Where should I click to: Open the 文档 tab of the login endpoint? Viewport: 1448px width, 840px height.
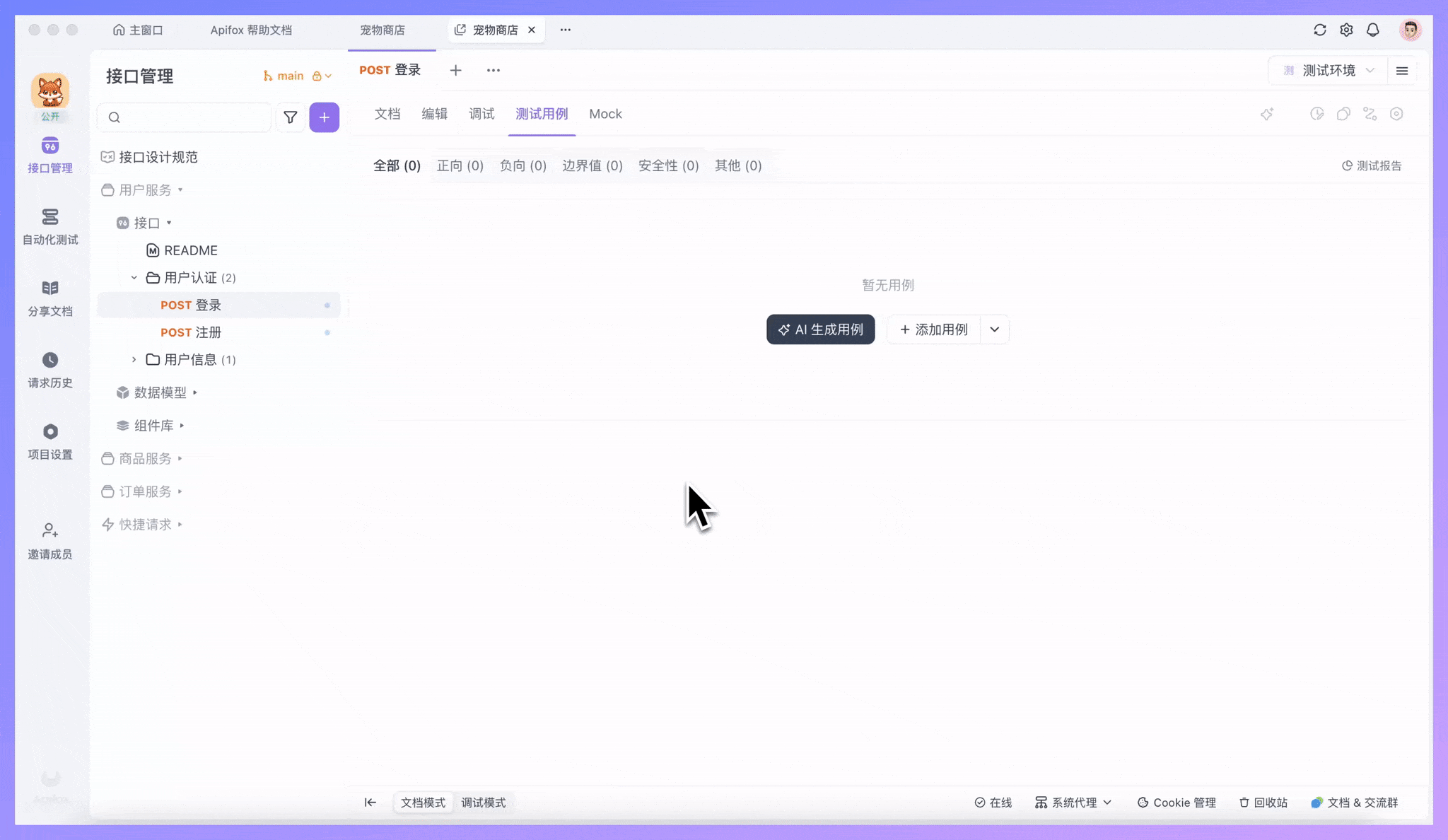[387, 114]
